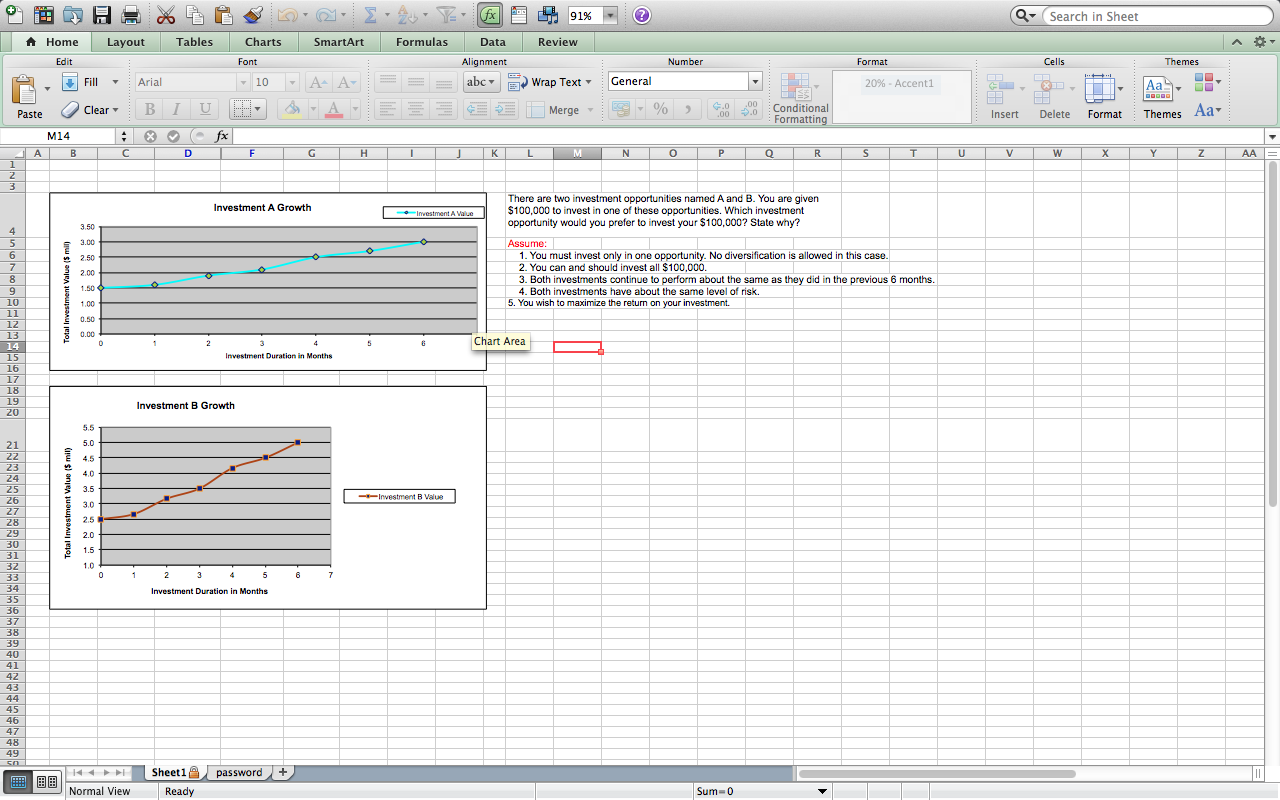Open the theme colors dropdown
The height and width of the screenshot is (800, 1280).
click(1207, 82)
